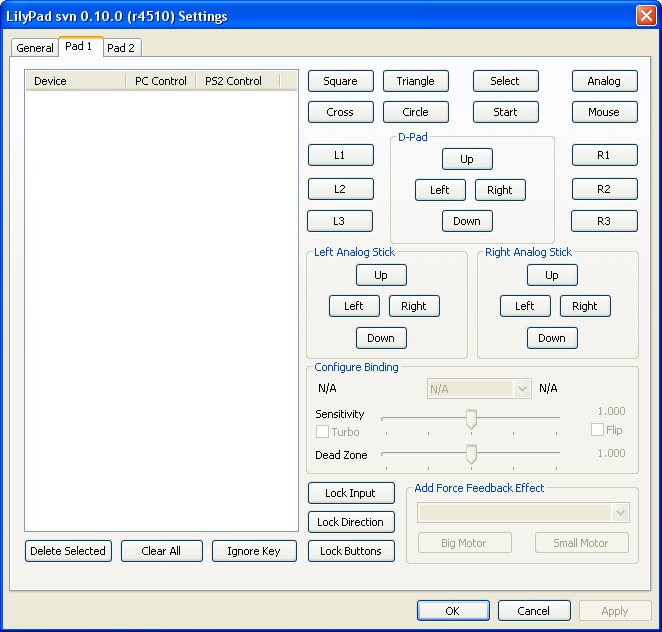Switch to the General tab
Screen dimensions: 662x632
click(35, 48)
